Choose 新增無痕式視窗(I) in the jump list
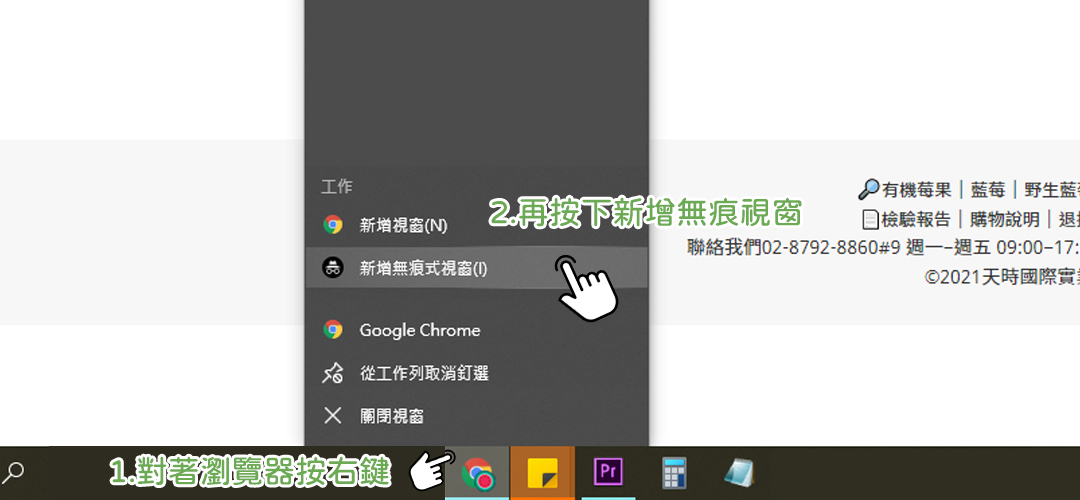The image size is (1080, 500). click(x=476, y=267)
